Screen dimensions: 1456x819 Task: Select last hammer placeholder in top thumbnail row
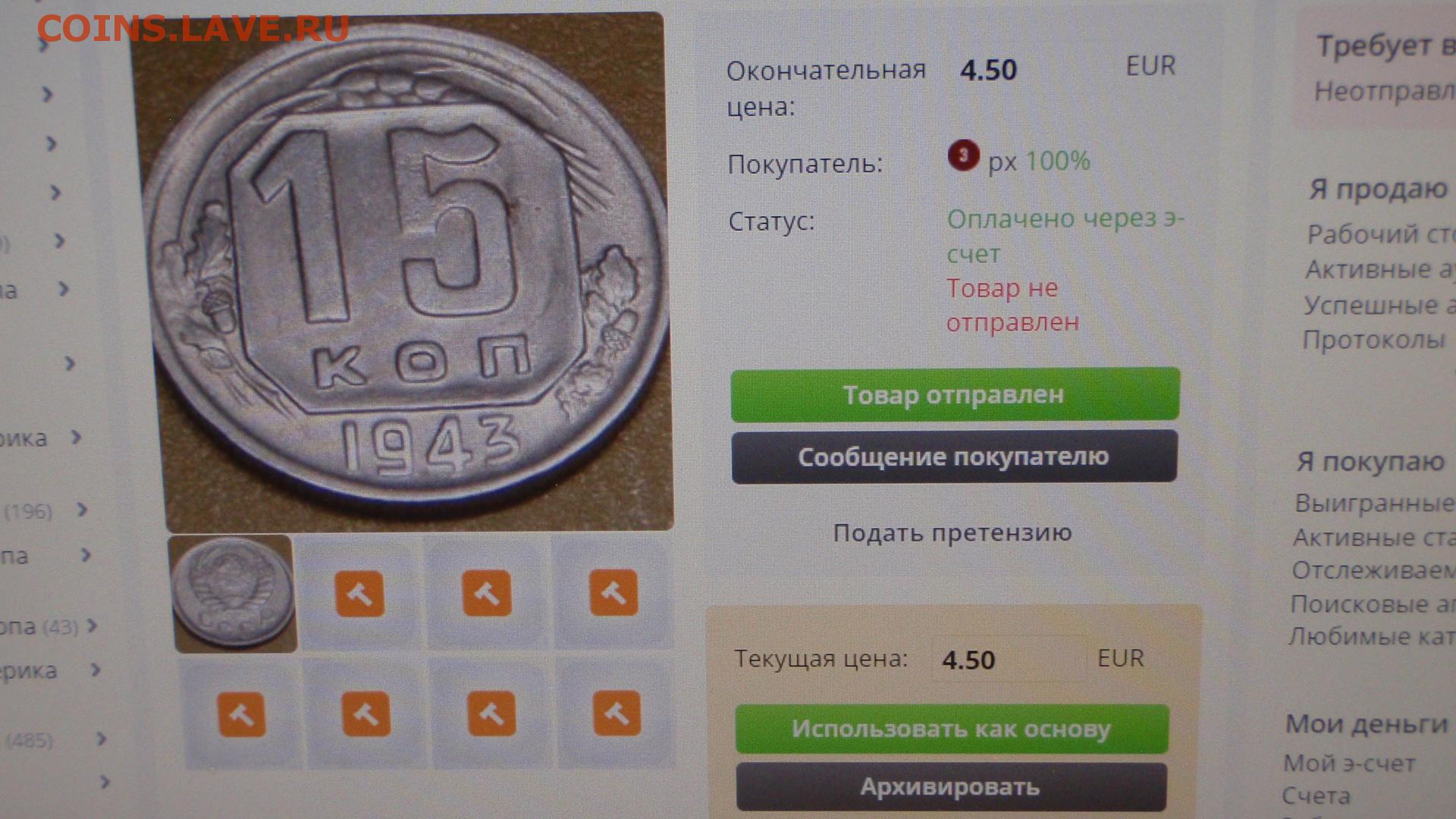[614, 591]
